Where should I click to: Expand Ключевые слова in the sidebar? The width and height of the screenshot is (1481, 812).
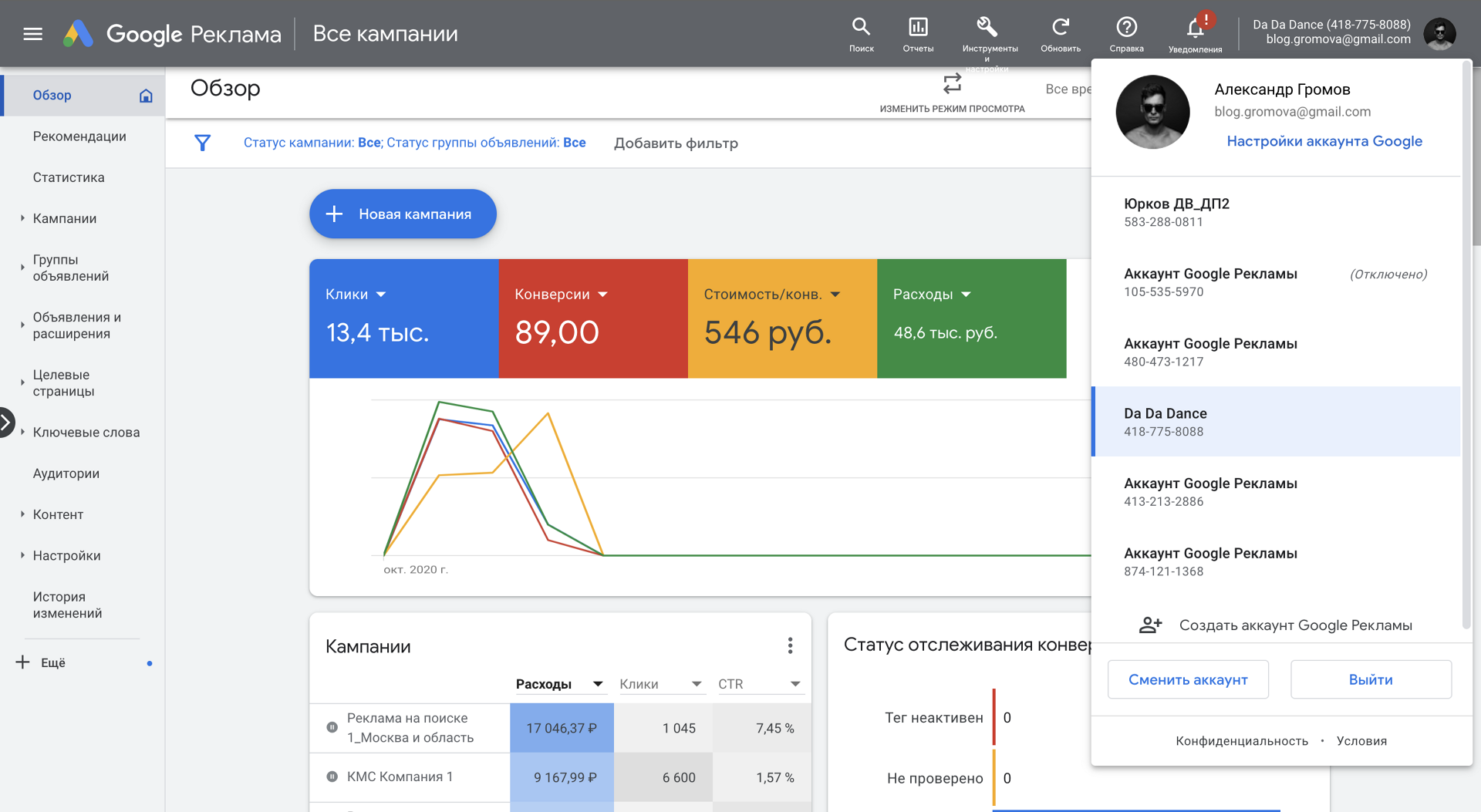(22, 432)
